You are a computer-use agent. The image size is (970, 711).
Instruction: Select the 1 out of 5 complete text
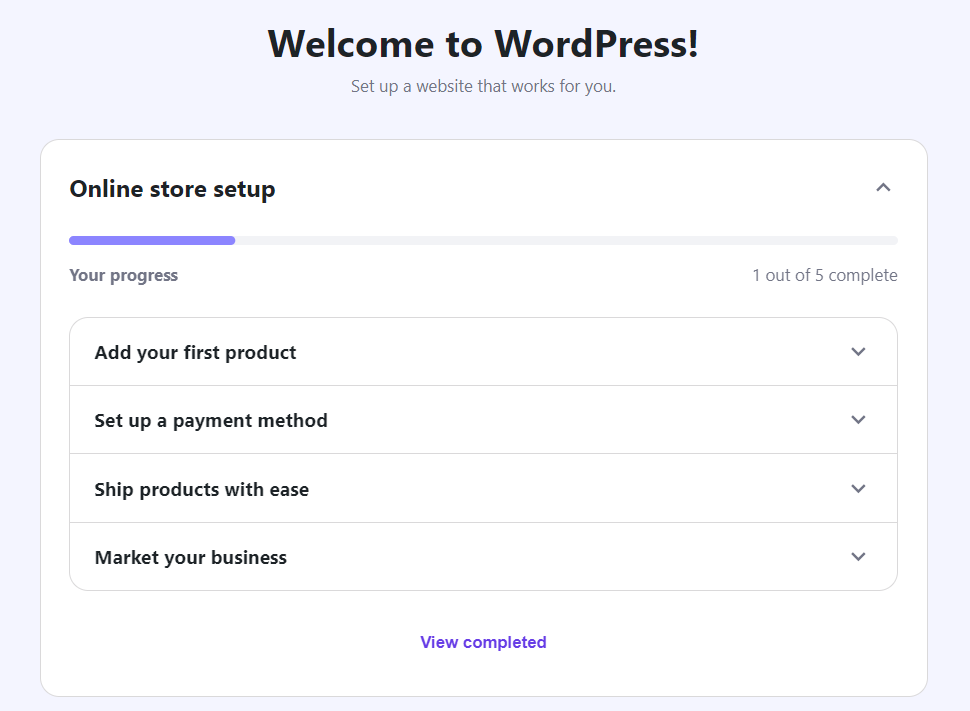(x=826, y=275)
